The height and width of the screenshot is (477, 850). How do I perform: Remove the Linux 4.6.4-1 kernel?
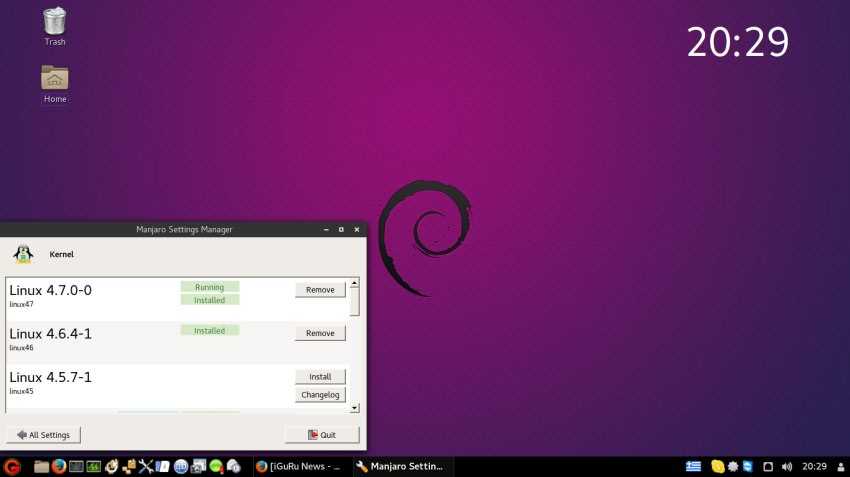(x=320, y=333)
